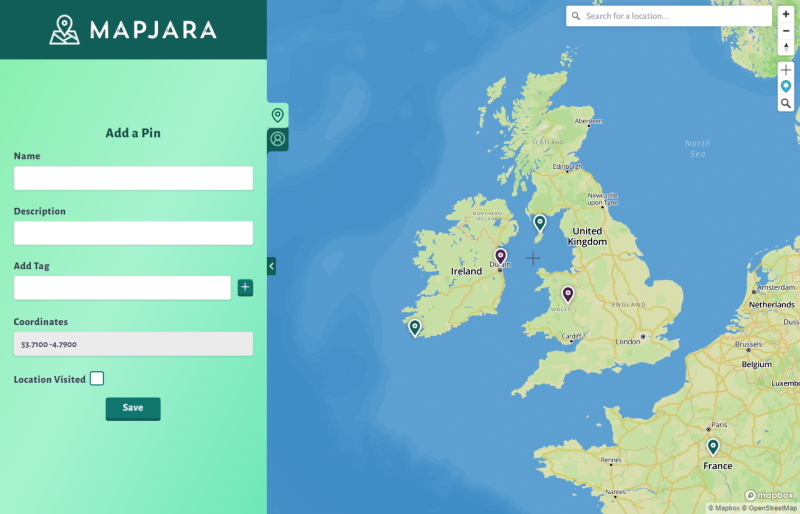Zoom out of the map
The height and width of the screenshot is (514, 800).
[786, 31]
